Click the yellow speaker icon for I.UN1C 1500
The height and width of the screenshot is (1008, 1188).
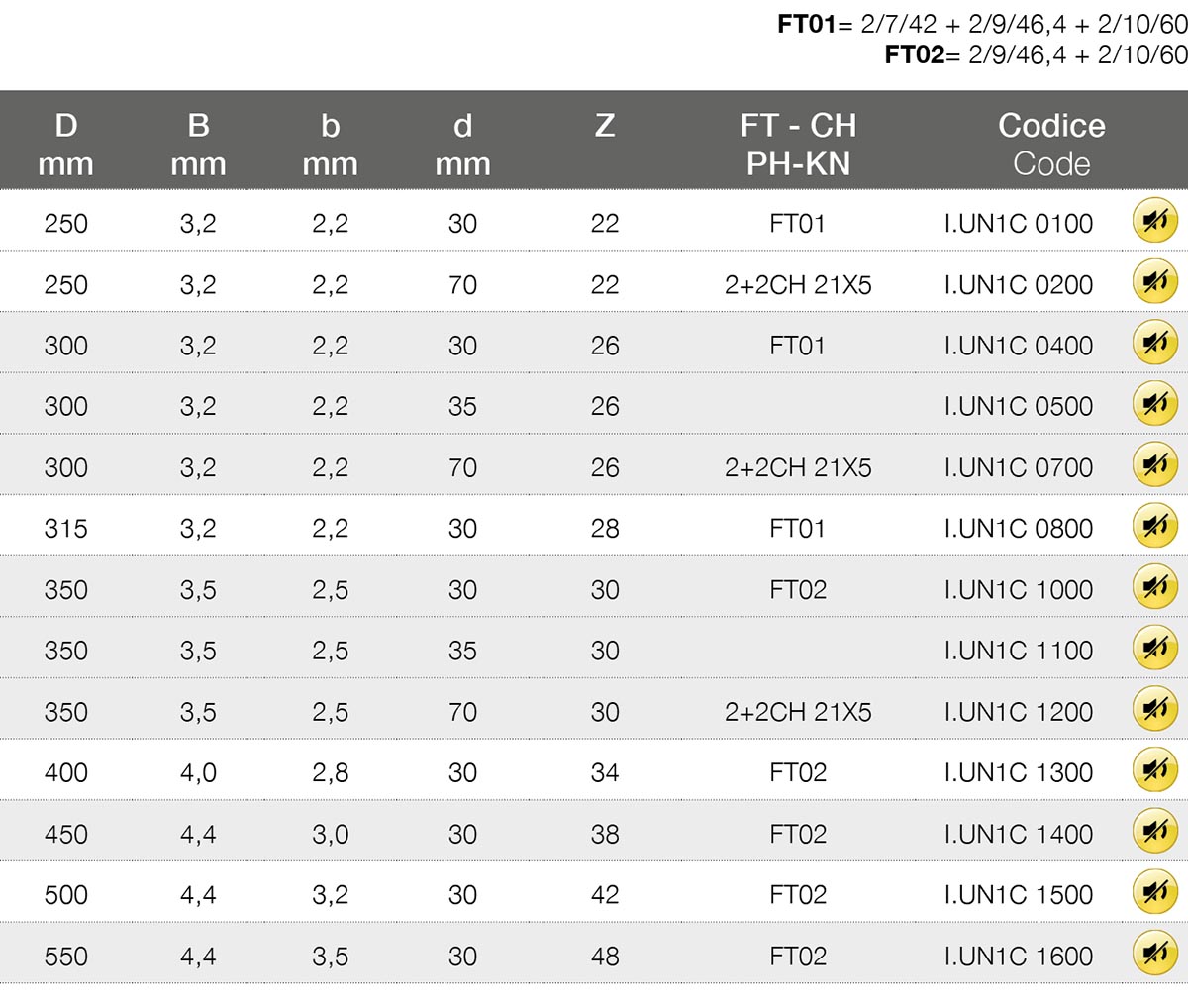pos(1154,893)
